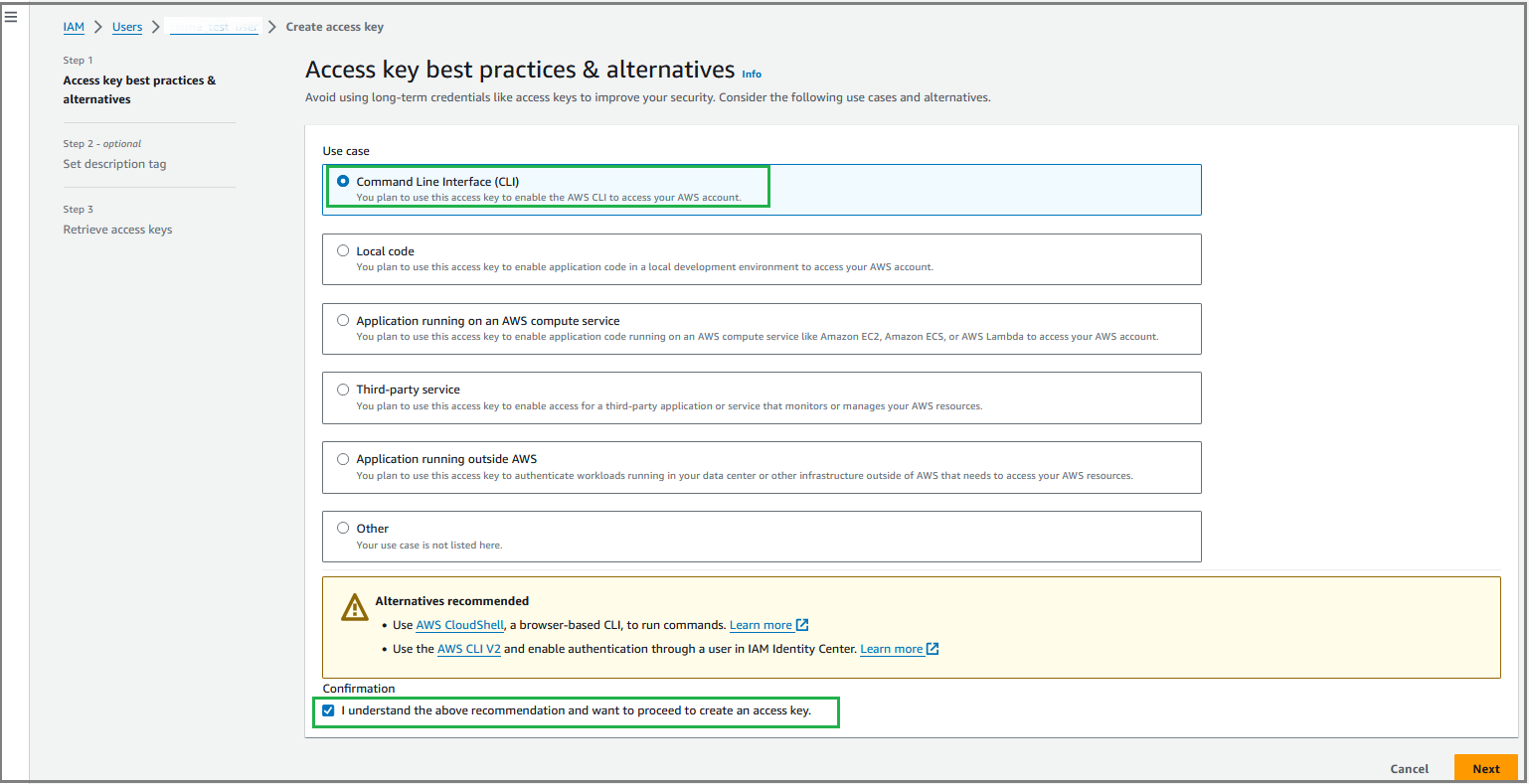Choose Application running on an AWS compute service
The image size is (1529, 784).
[x=343, y=320]
